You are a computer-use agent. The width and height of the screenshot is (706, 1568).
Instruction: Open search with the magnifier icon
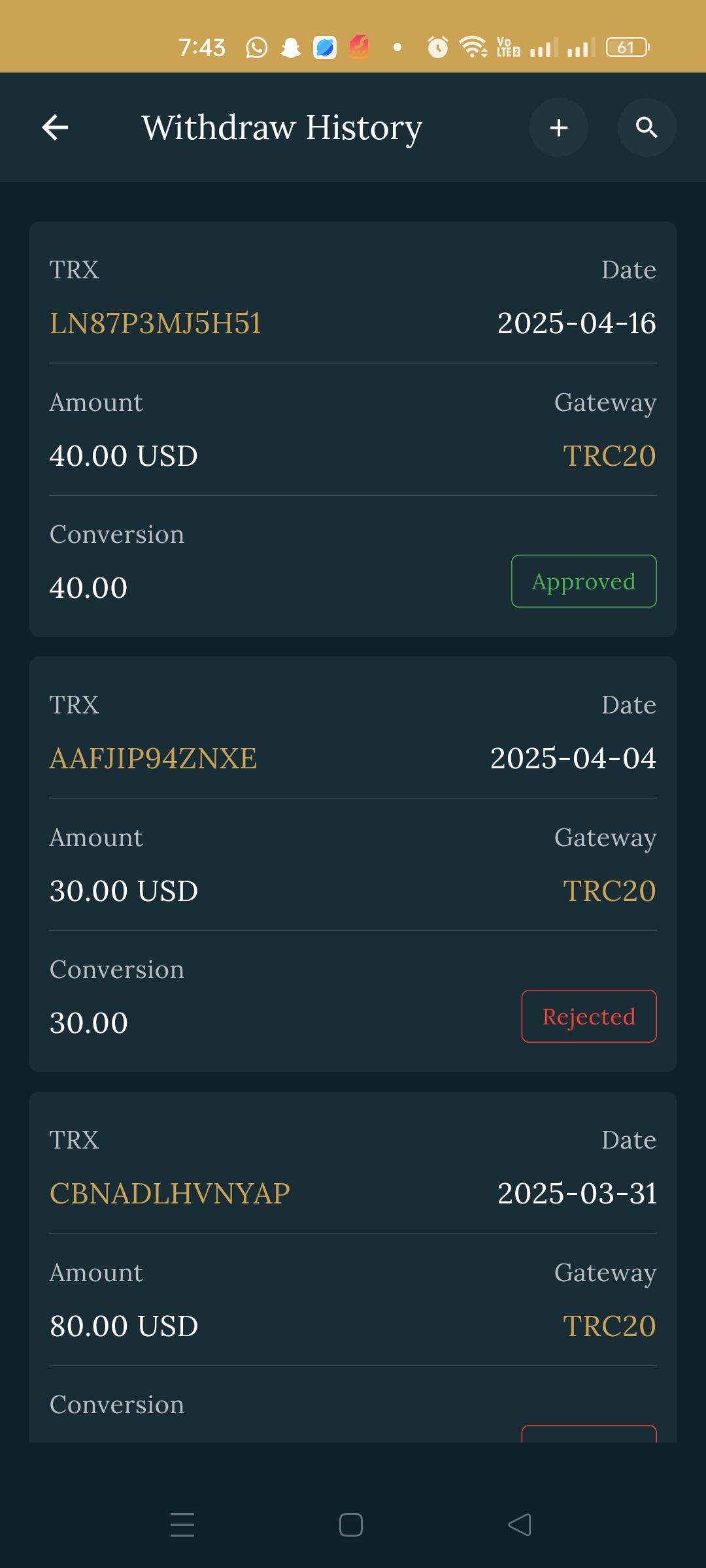coord(647,127)
